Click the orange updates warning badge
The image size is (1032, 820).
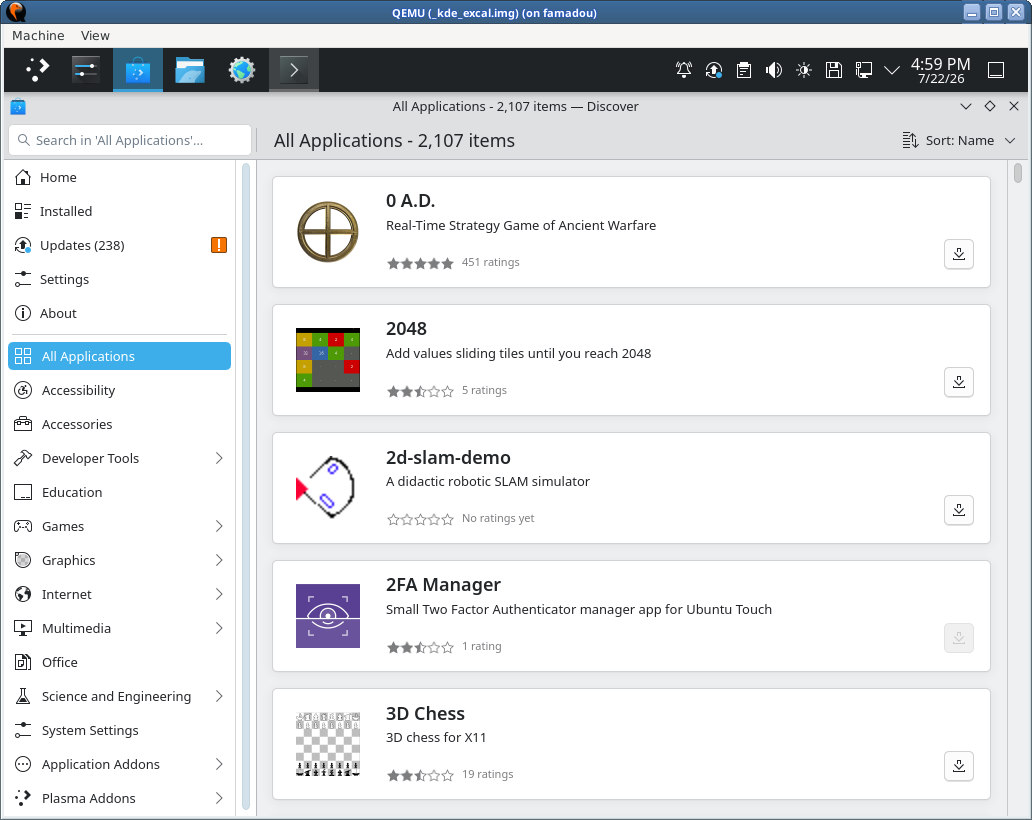click(219, 245)
